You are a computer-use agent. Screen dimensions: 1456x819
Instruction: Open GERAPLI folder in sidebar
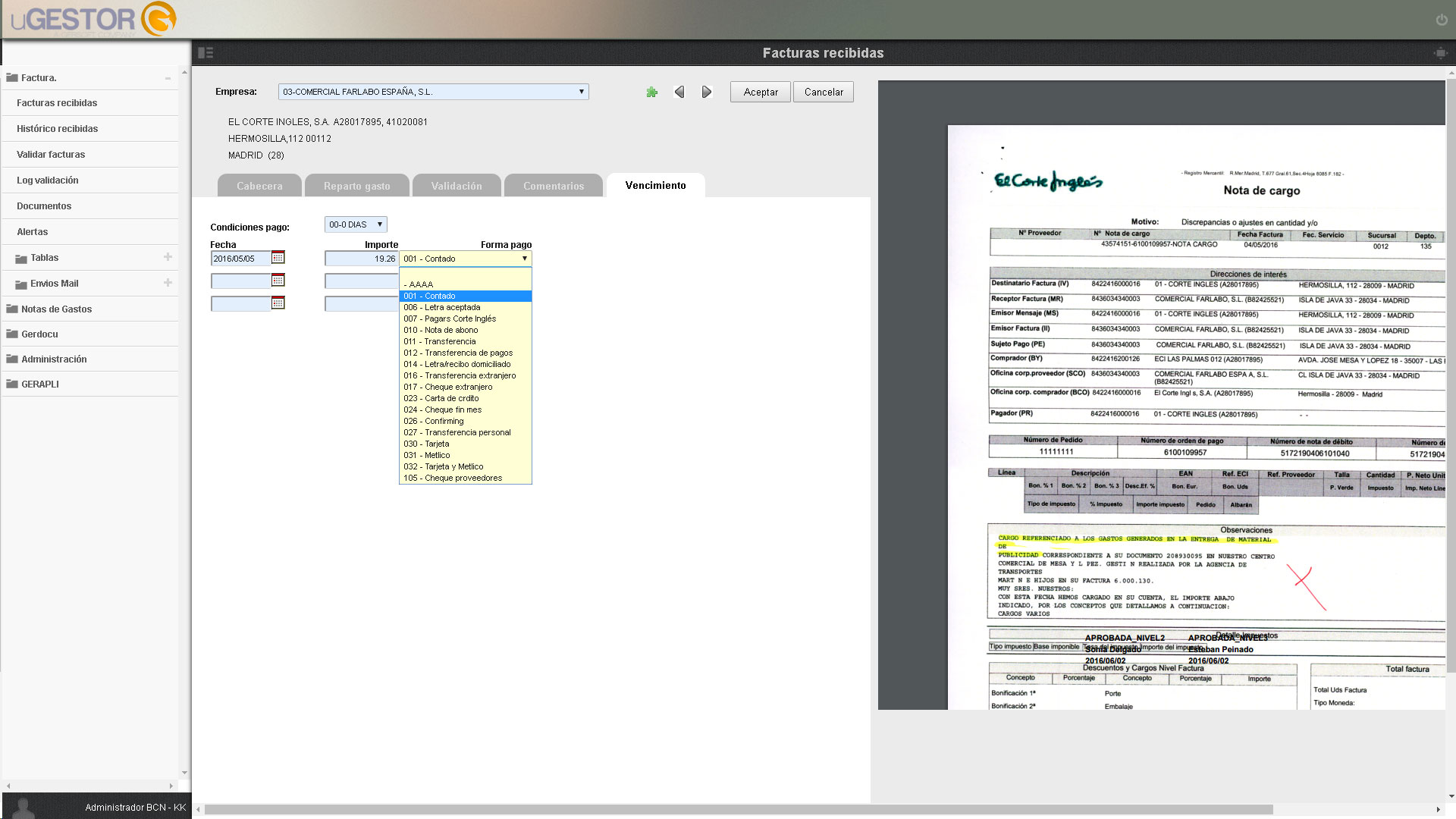coord(90,384)
